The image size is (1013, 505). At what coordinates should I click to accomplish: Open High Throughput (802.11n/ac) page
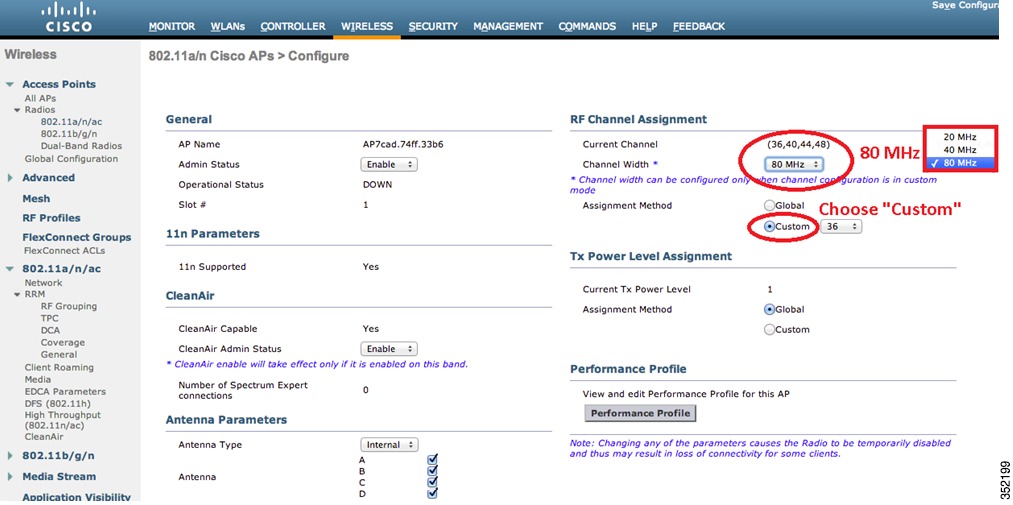coord(63,420)
